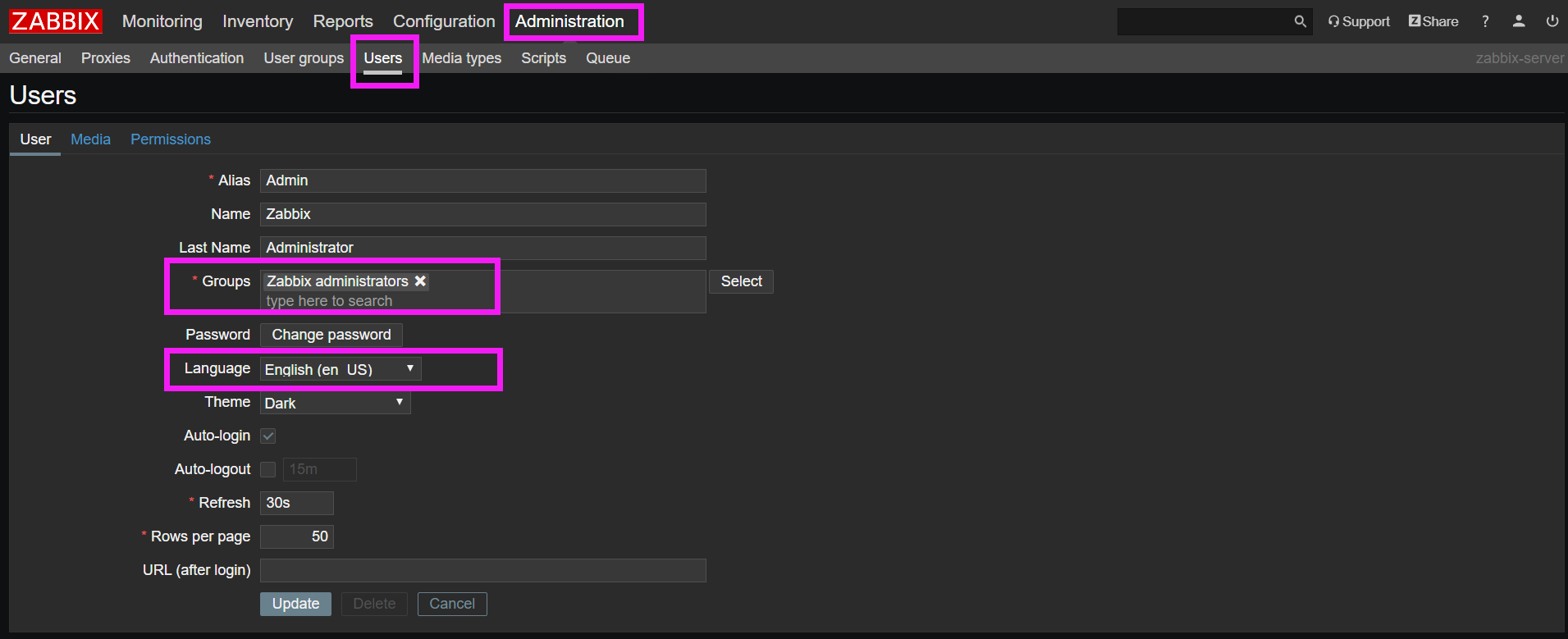The image size is (1568, 639).
Task: Open the Administration menu
Action: 569,21
